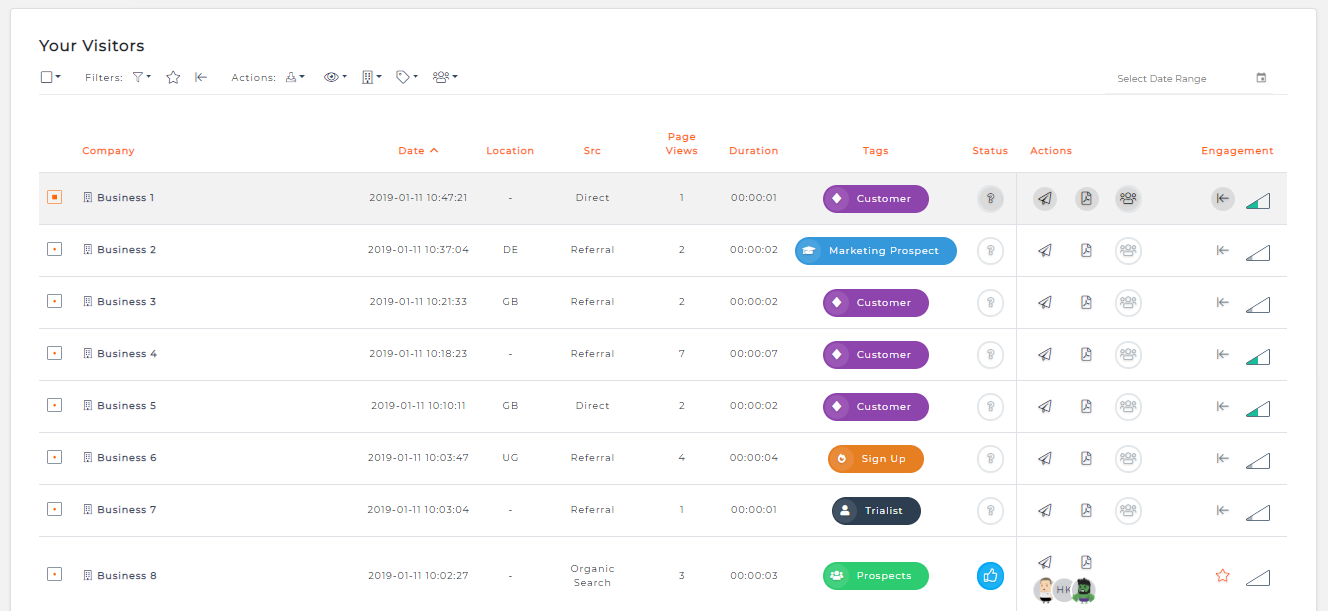Uncheck the selected Business 1 row
The height and width of the screenshot is (611, 1328).
[54, 197]
